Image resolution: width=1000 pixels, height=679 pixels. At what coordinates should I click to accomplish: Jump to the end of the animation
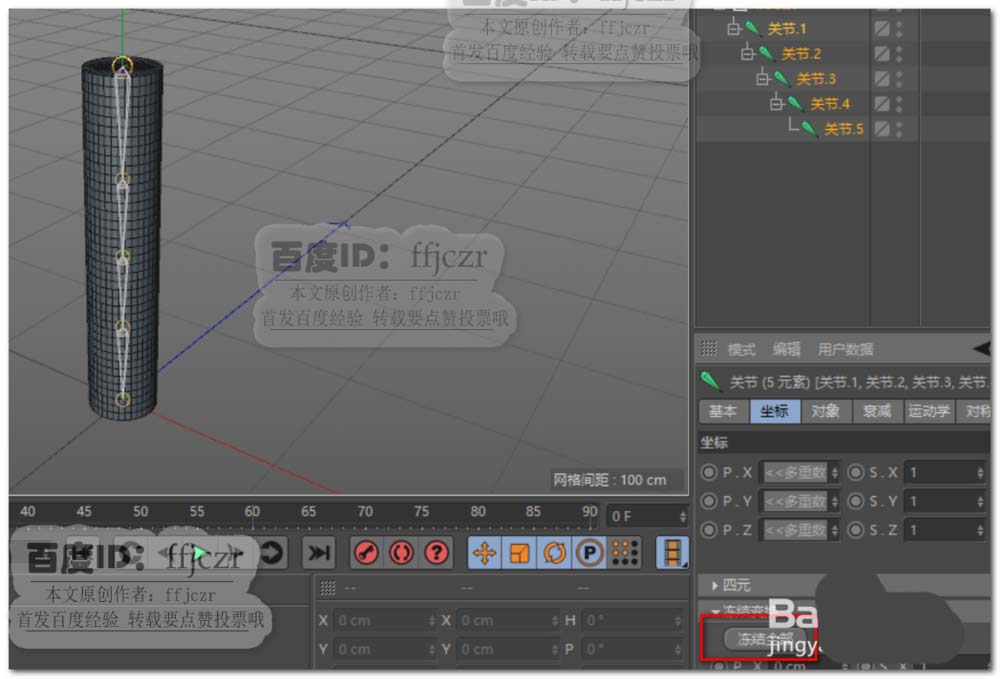(318, 553)
